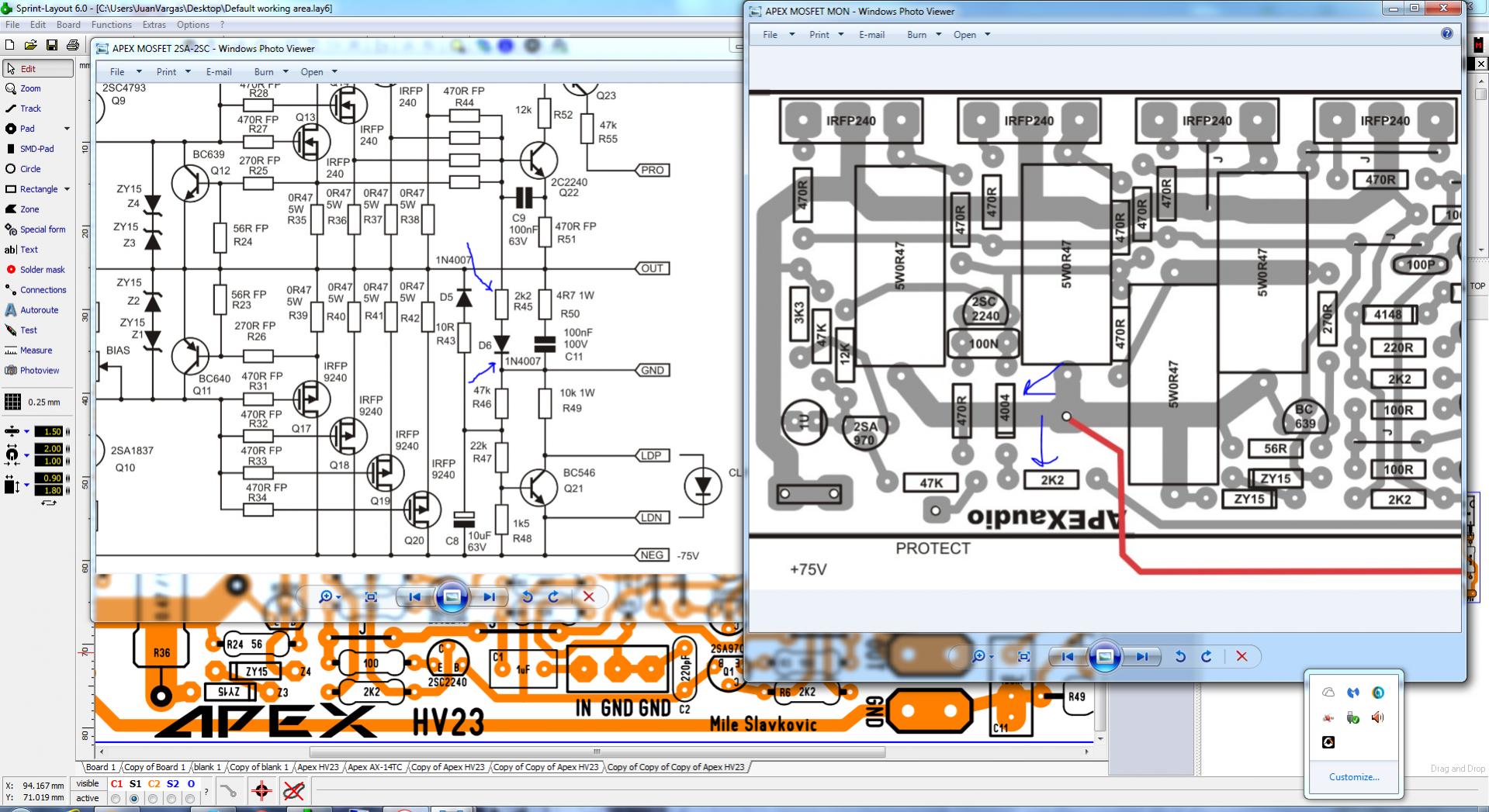Click the Open file folder icon in Sprint-Layout
Viewport: 1489px width, 812px height.
click(30, 46)
